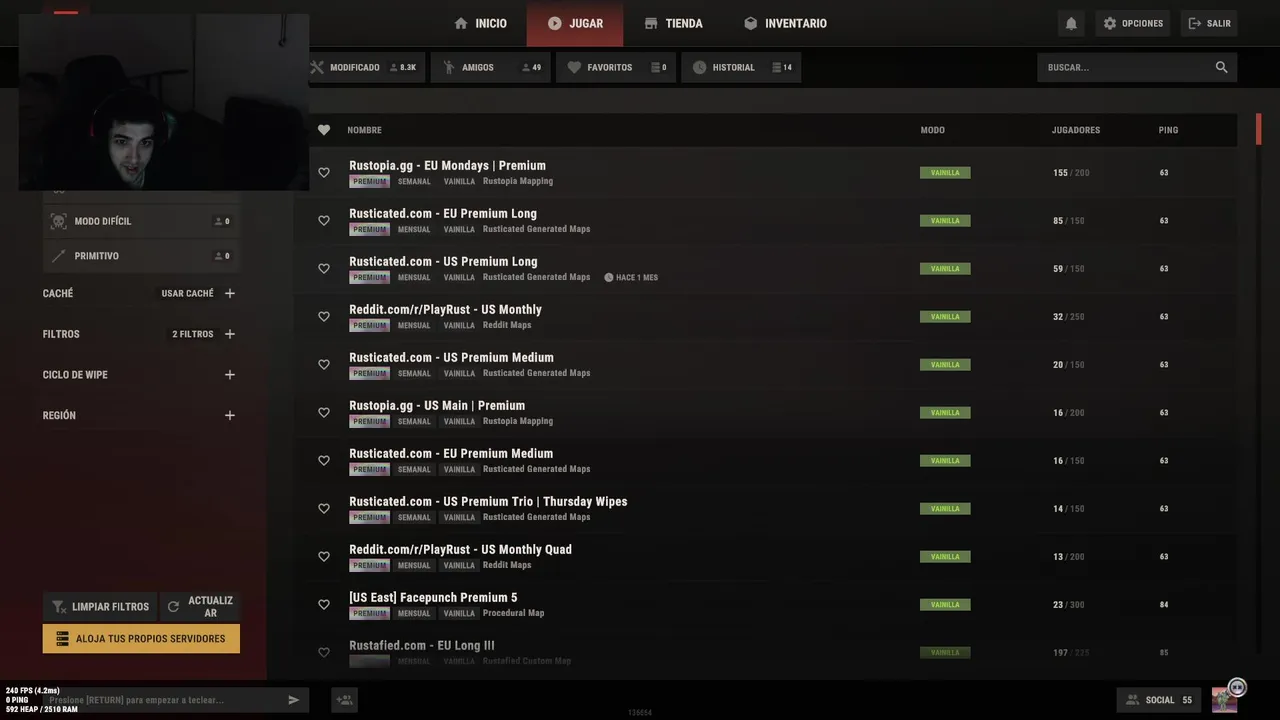This screenshot has width=1280, height=720.
Task: Click the 155 / 200 player count
Action: tap(1071, 173)
